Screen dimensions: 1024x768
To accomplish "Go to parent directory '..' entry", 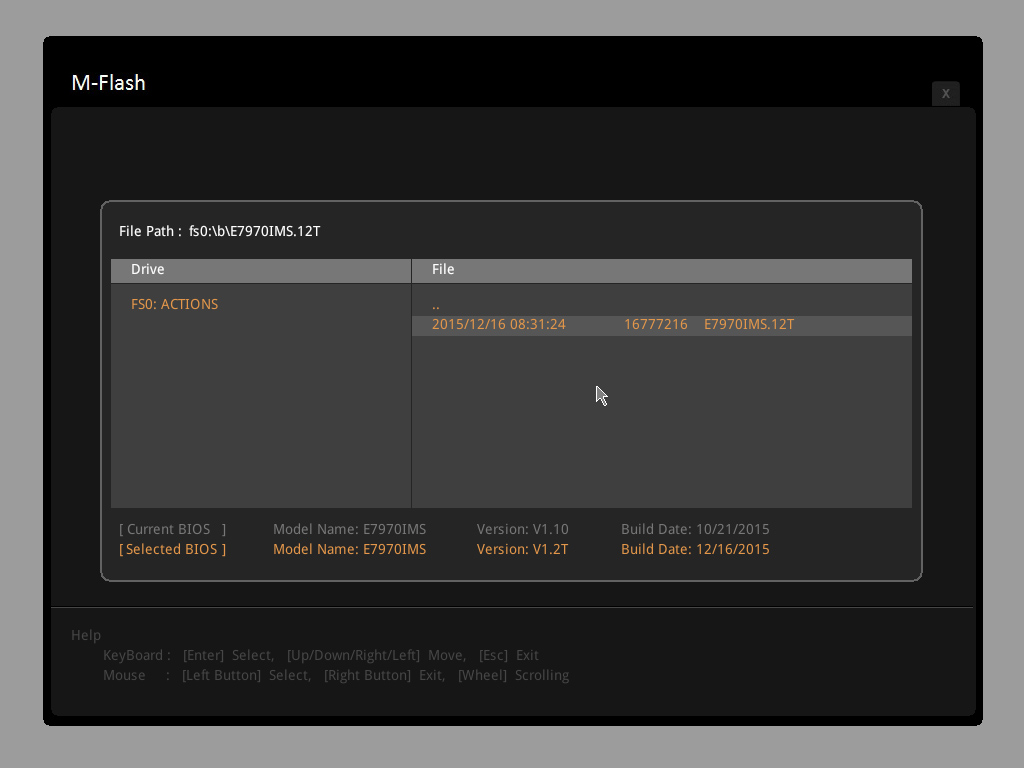I will click(x=436, y=305).
